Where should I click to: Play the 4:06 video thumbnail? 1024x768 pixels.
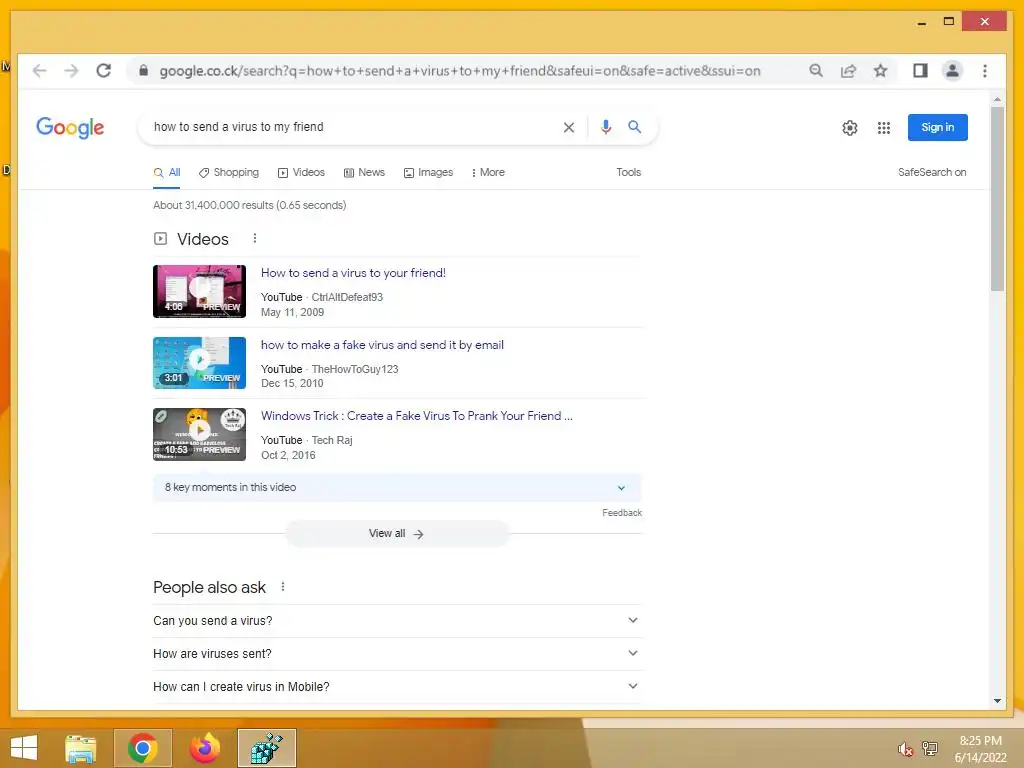pos(199,291)
